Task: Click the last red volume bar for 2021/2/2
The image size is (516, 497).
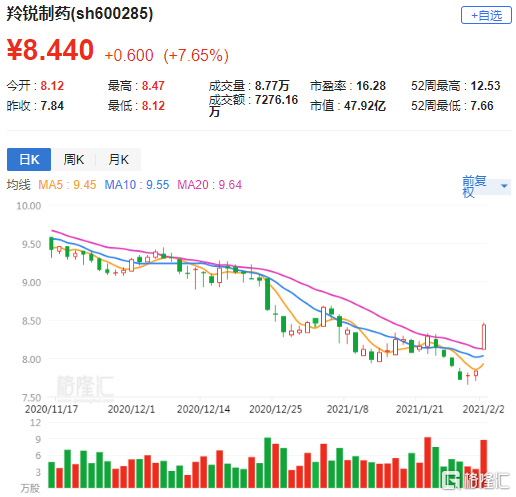Action: tap(484, 464)
